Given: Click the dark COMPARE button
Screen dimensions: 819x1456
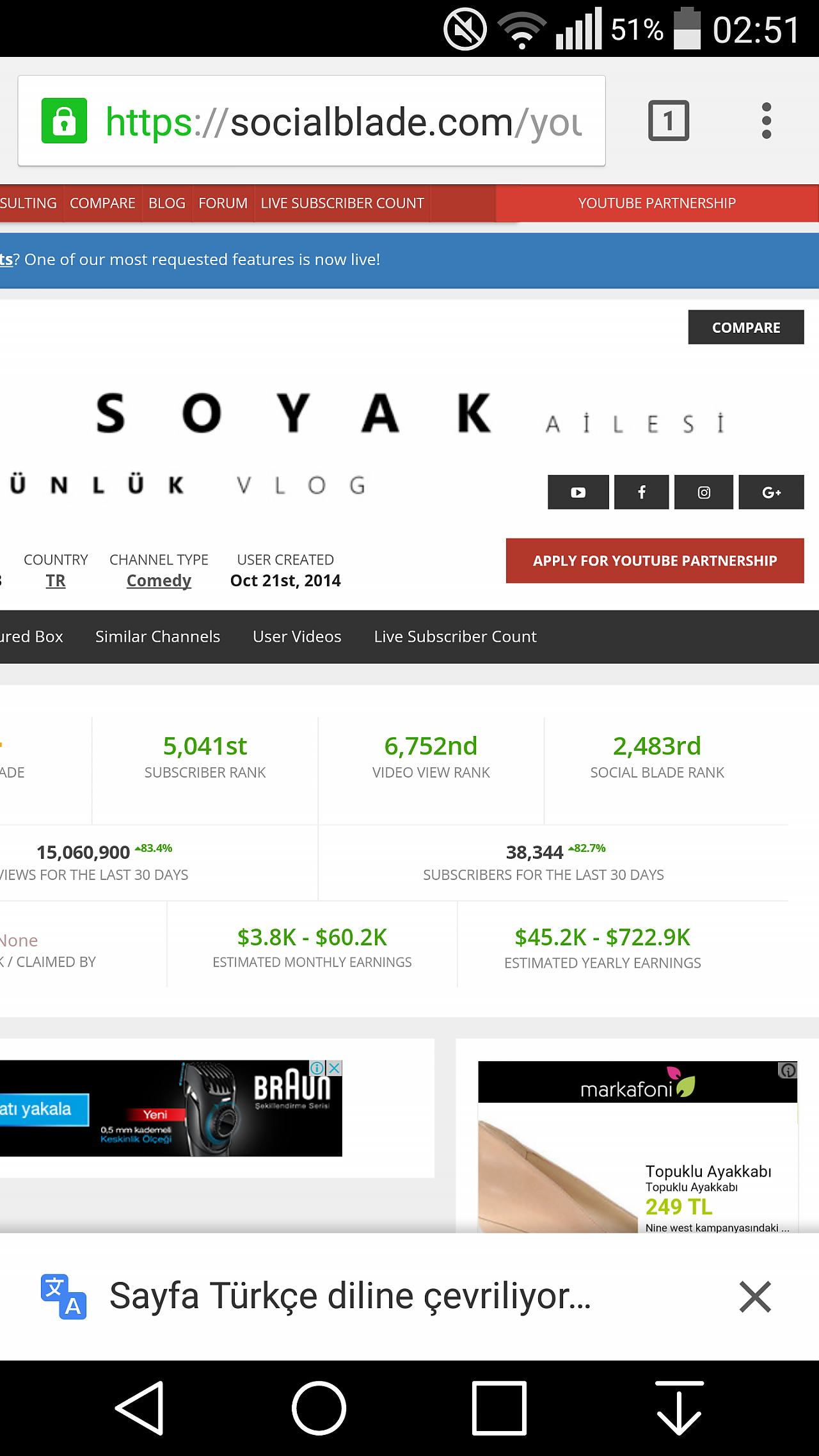Looking at the screenshot, I should click(746, 327).
